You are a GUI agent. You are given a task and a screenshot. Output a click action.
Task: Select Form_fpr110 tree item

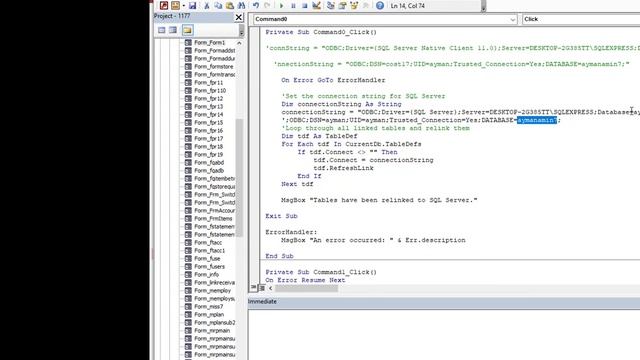(x=210, y=91)
